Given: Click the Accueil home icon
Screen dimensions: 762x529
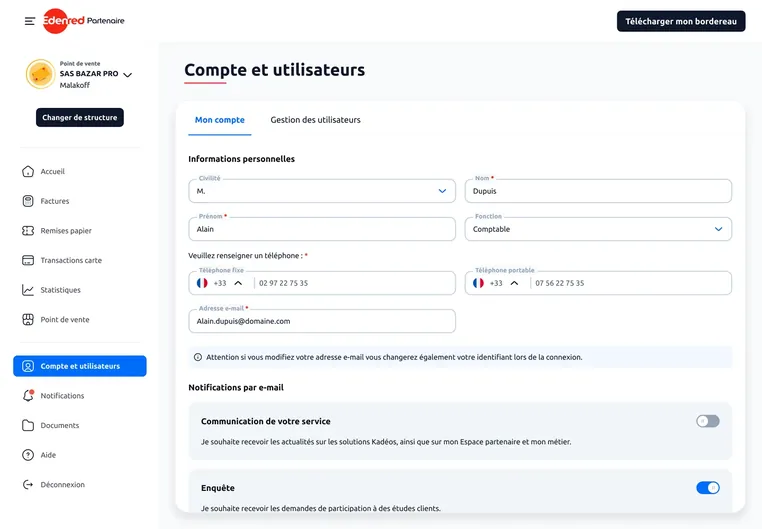Looking at the screenshot, I should pyautogui.click(x=28, y=171).
